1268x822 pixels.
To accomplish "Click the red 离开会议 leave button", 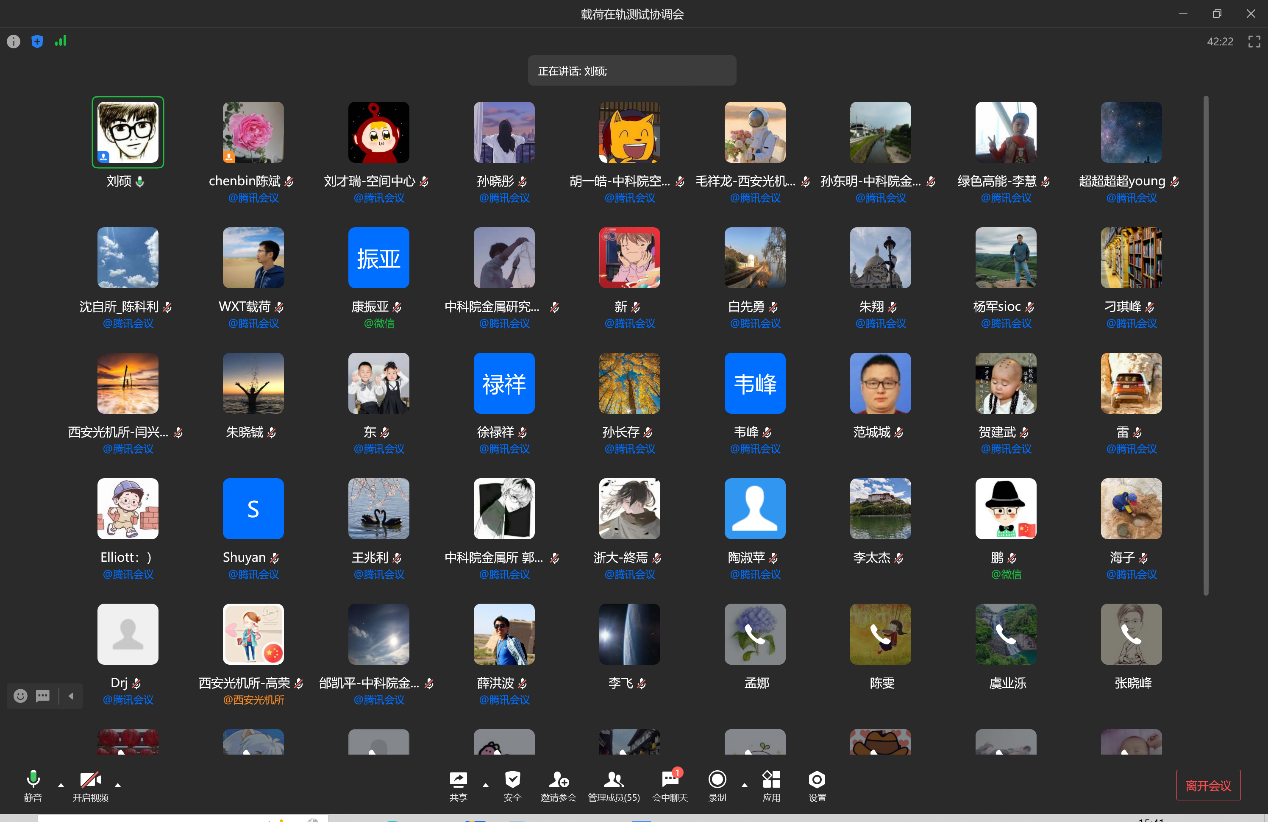I will (1208, 785).
